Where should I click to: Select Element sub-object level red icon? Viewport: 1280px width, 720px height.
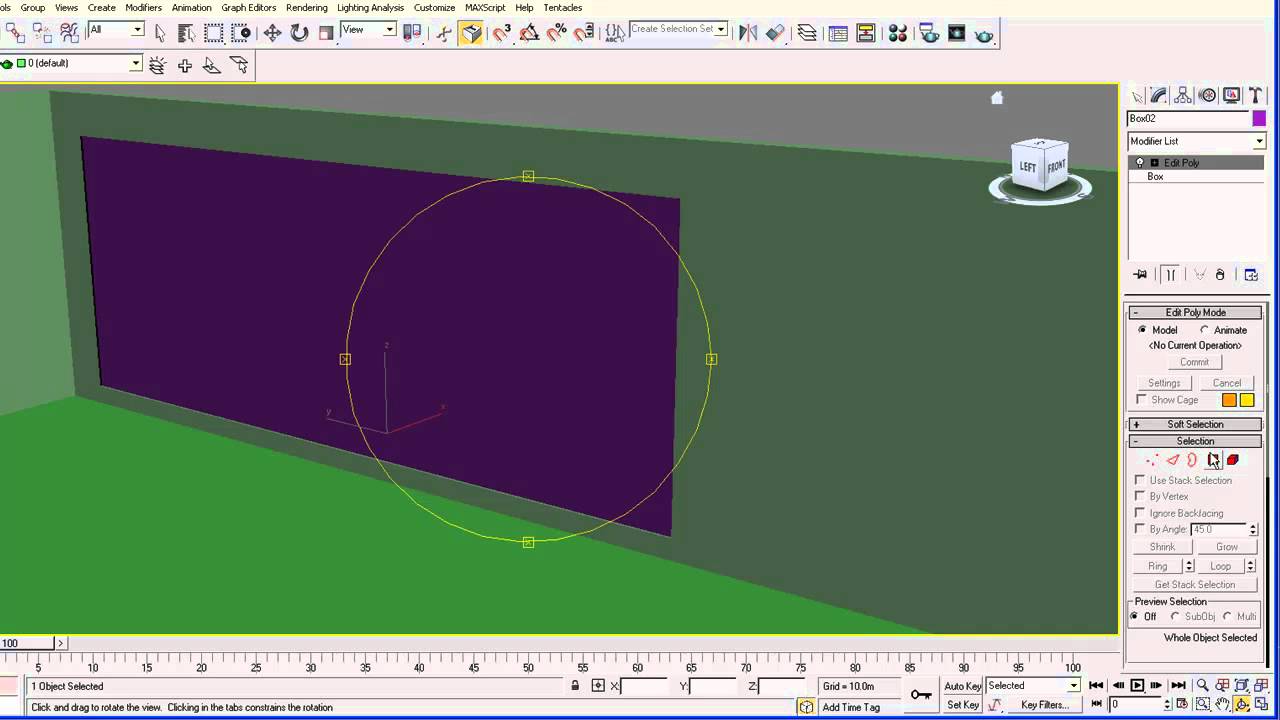[x=1233, y=460]
